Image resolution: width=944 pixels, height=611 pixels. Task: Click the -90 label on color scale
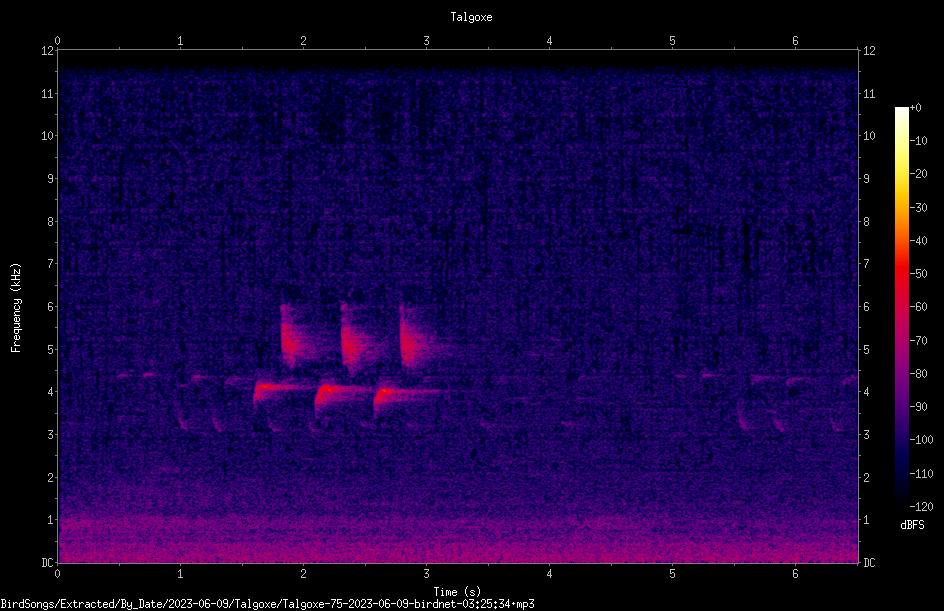click(919, 407)
